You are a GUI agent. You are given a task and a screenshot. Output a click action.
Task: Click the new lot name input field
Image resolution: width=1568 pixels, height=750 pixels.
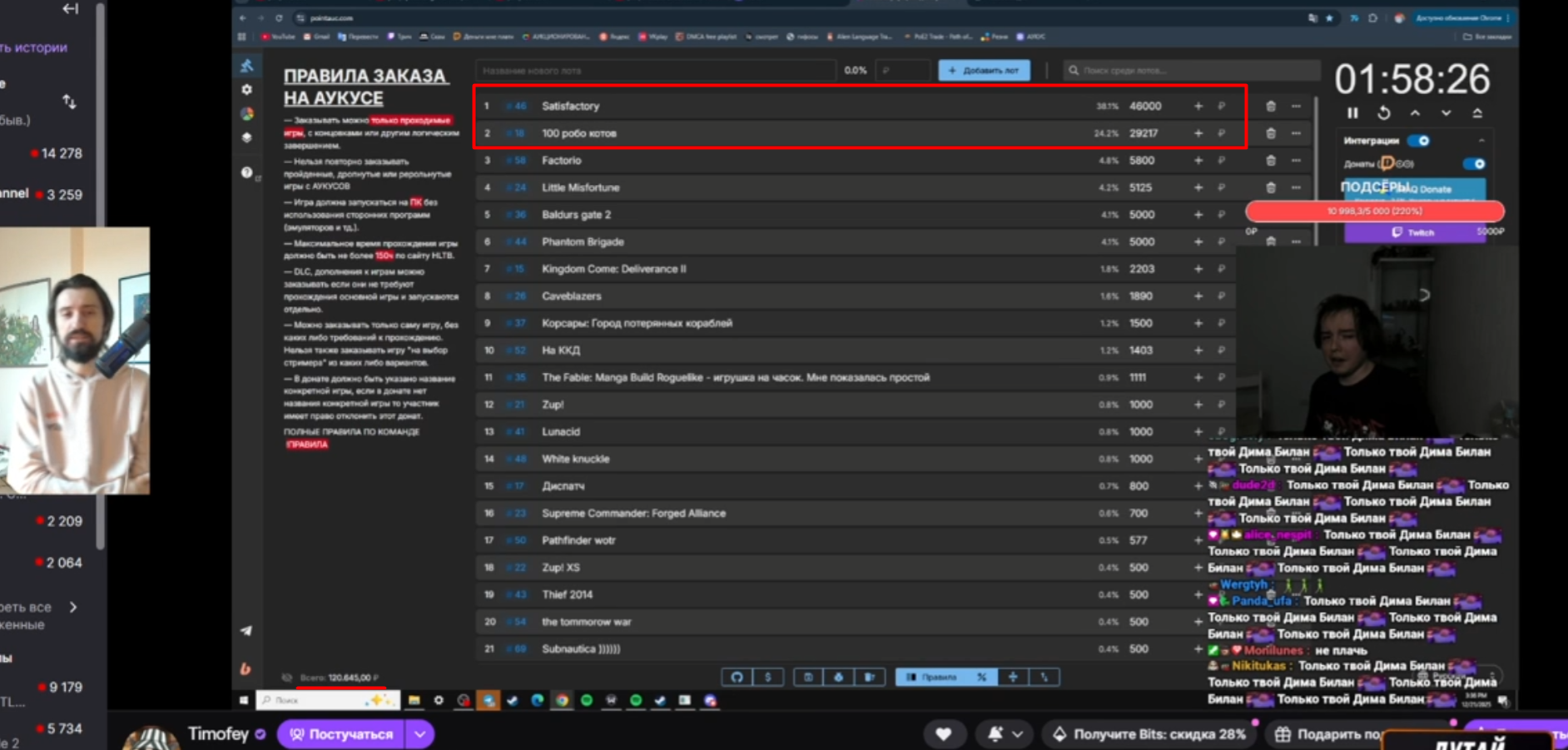point(655,71)
